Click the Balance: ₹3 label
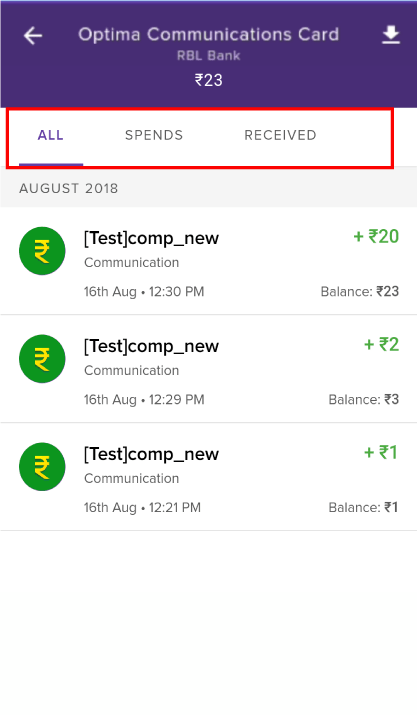The height and width of the screenshot is (715, 417). (364, 399)
